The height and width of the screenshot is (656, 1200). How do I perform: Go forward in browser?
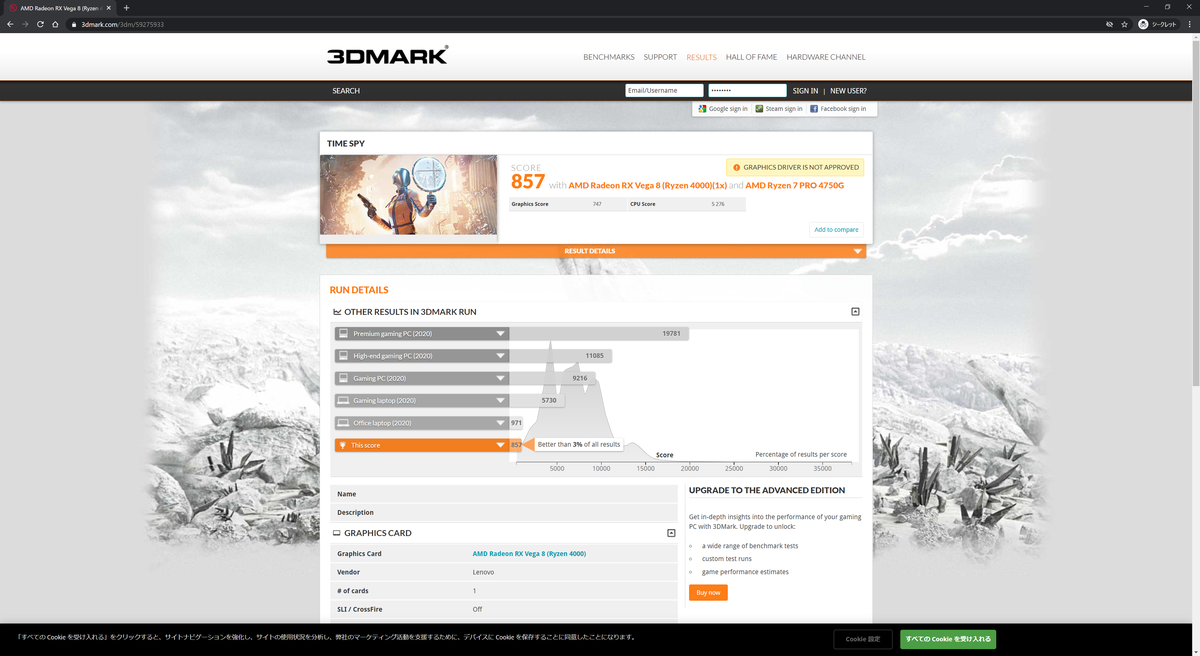(x=25, y=24)
